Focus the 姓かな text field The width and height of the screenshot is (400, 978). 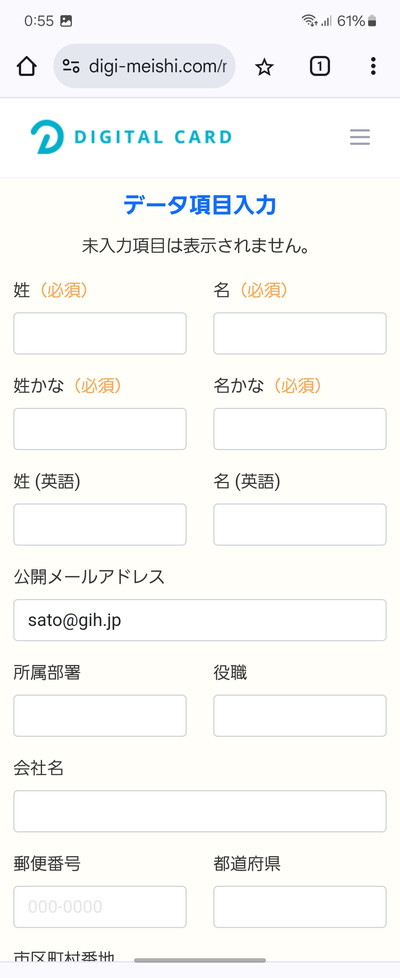(100, 429)
